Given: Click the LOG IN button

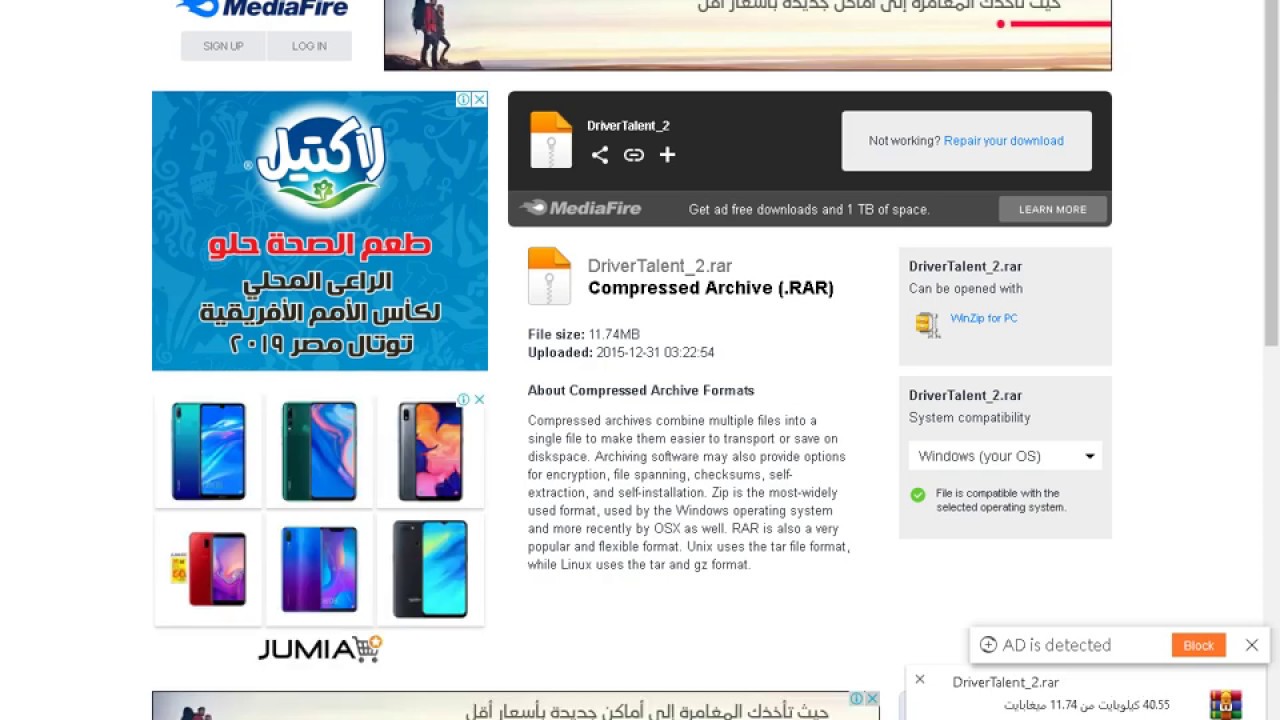Looking at the screenshot, I should [309, 46].
